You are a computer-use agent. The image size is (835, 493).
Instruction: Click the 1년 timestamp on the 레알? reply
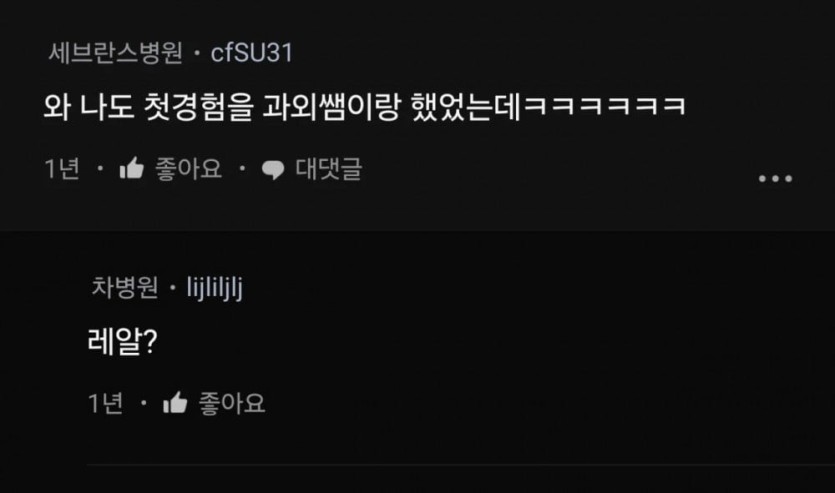pyautogui.click(x=105, y=403)
